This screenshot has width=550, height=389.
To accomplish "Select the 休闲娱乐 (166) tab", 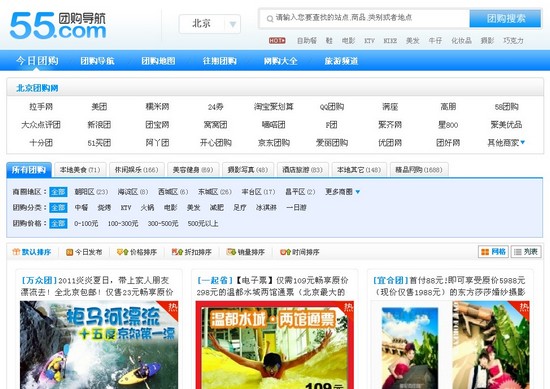I will point(136,170).
